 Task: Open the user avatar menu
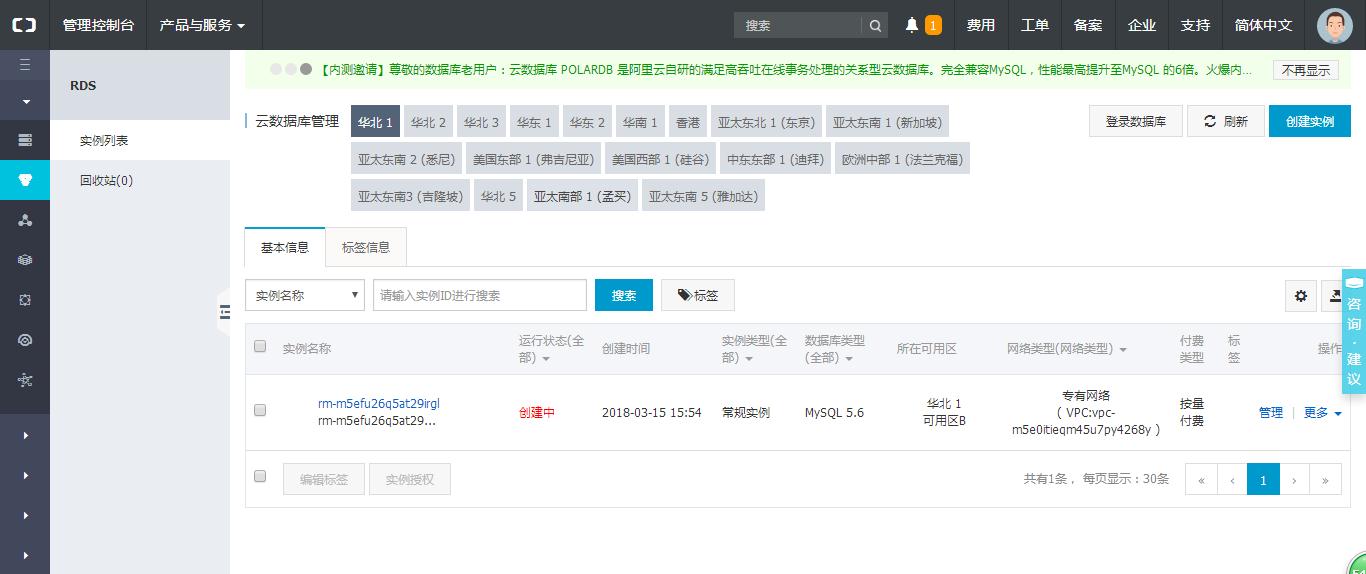(1334, 25)
